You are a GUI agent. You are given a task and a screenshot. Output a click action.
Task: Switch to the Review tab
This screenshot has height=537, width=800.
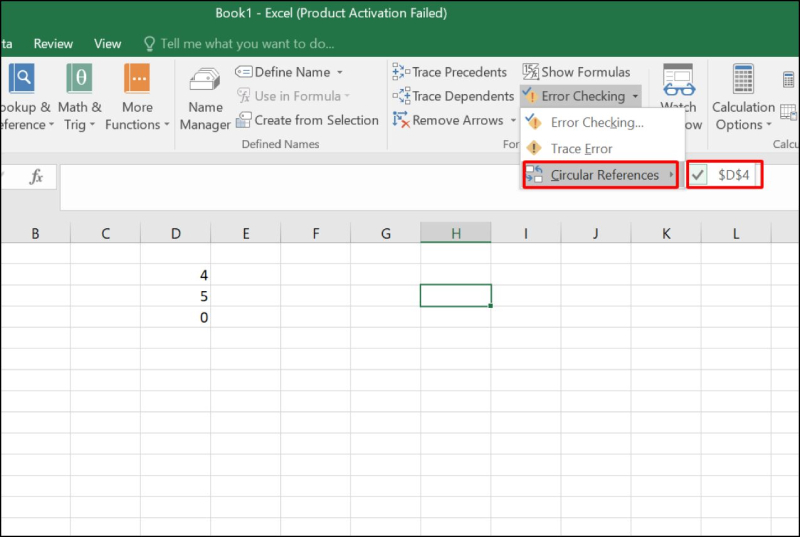pyautogui.click(x=53, y=44)
